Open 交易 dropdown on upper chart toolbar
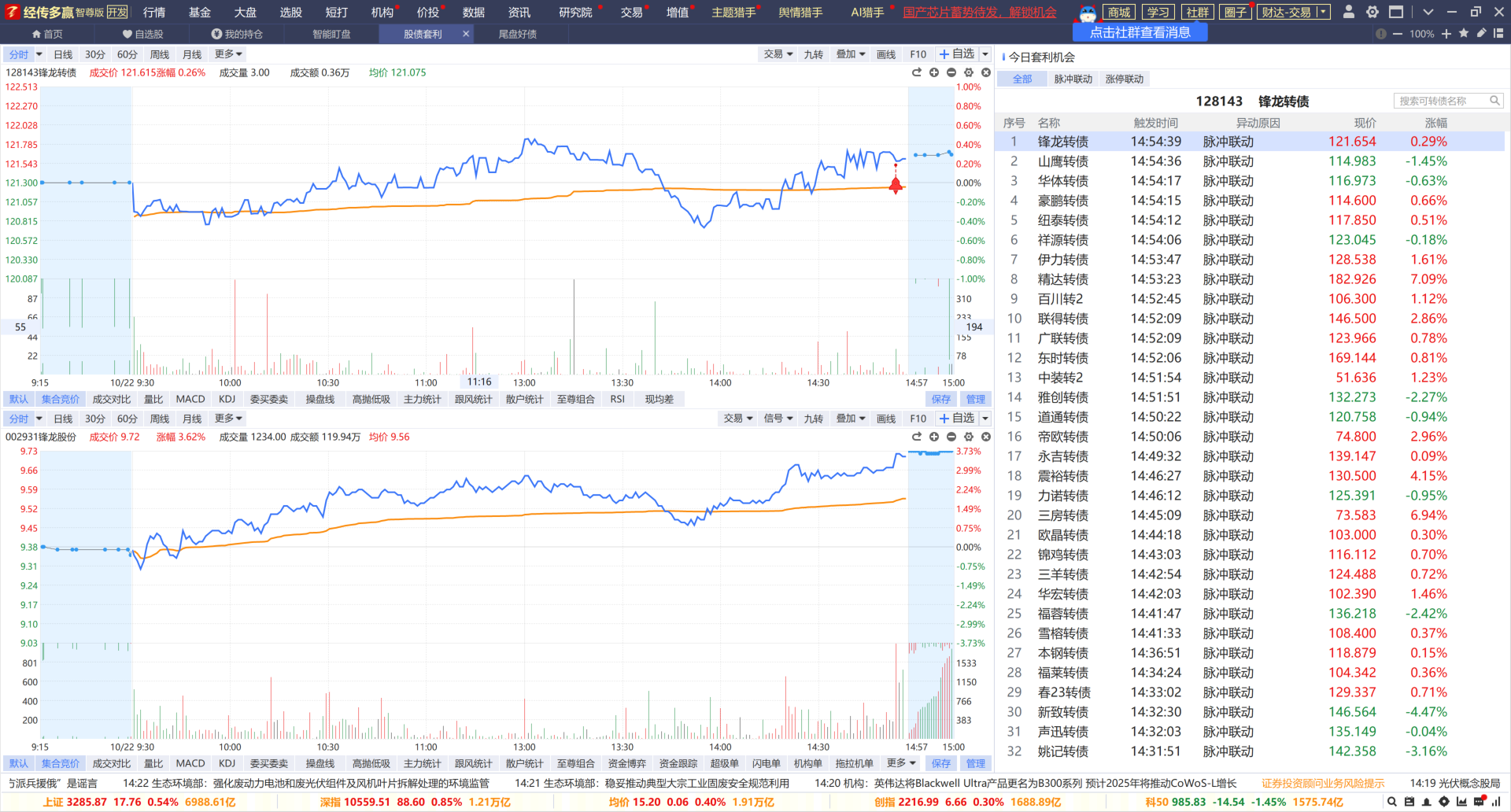The height and width of the screenshot is (812, 1511). 778,54
